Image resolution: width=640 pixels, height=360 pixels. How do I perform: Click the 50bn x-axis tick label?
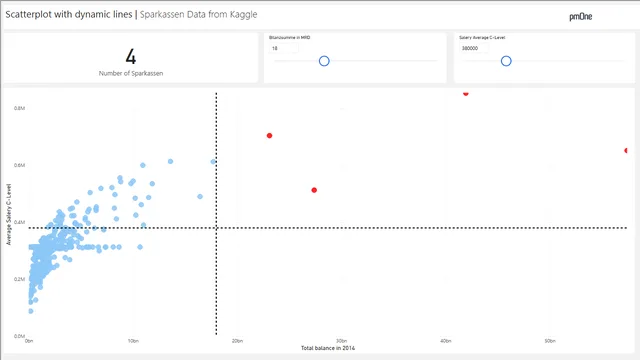pos(550,341)
